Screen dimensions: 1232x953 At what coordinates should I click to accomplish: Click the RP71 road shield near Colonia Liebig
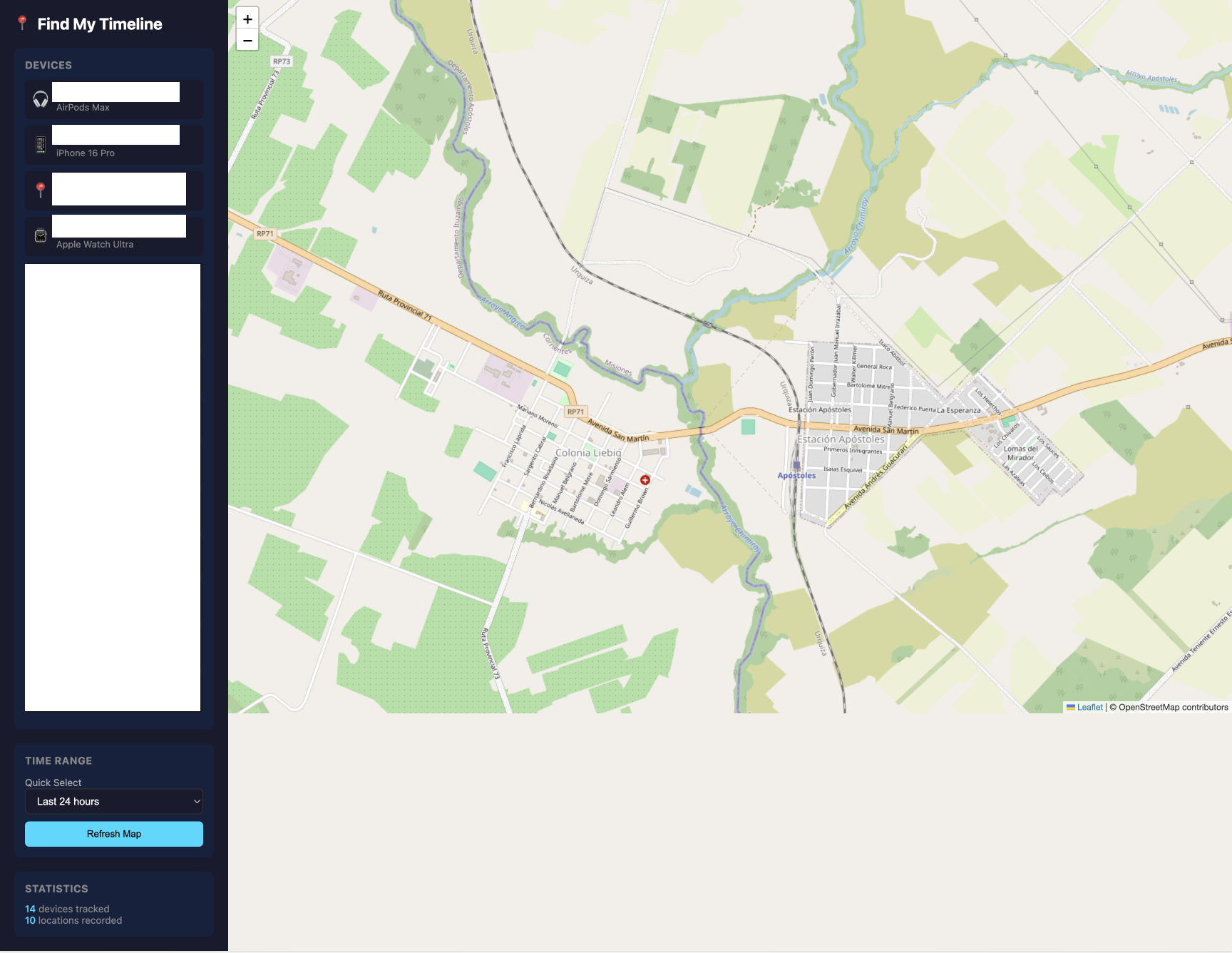[x=575, y=412]
